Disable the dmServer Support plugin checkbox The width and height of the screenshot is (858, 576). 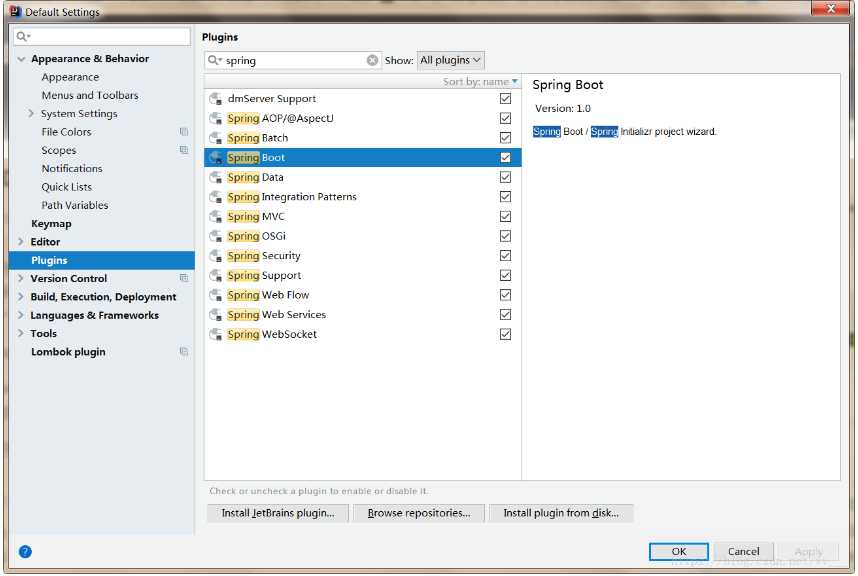click(x=506, y=98)
